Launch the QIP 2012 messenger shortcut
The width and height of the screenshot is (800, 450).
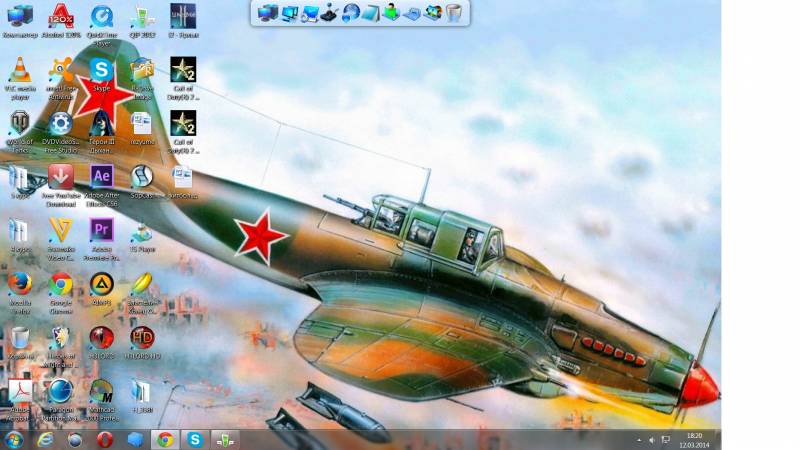point(142,16)
